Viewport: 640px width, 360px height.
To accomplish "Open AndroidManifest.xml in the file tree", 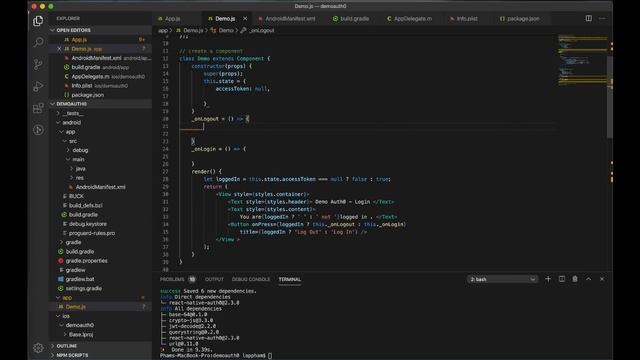I will 100,187.
